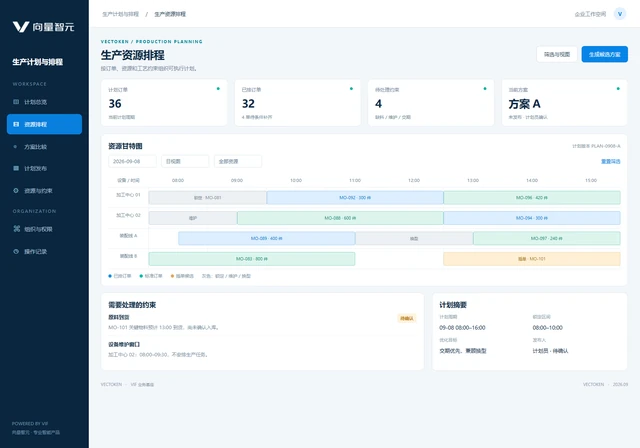Click the blue 生成候选方案 button
The width and height of the screenshot is (640, 448).
[604, 54]
